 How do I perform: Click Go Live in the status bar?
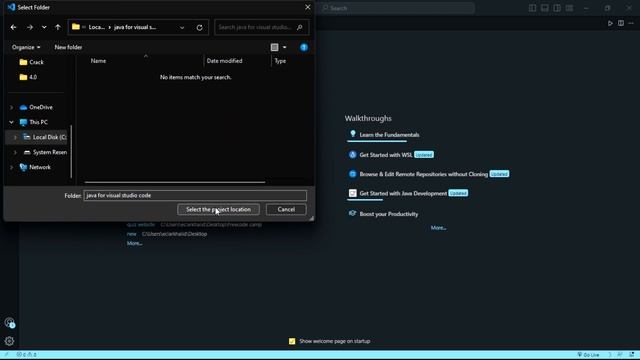588,355
